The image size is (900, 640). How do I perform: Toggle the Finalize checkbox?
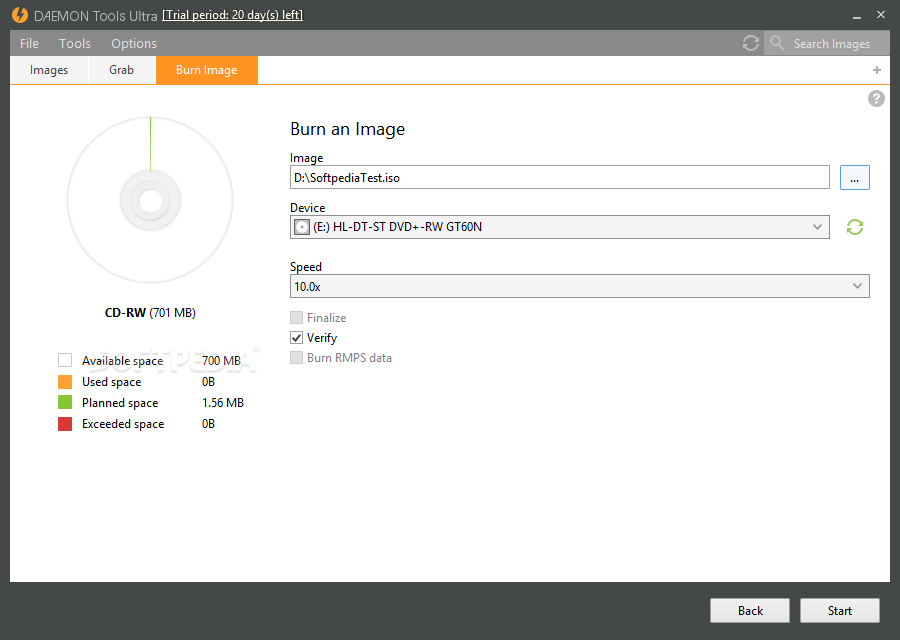click(296, 317)
